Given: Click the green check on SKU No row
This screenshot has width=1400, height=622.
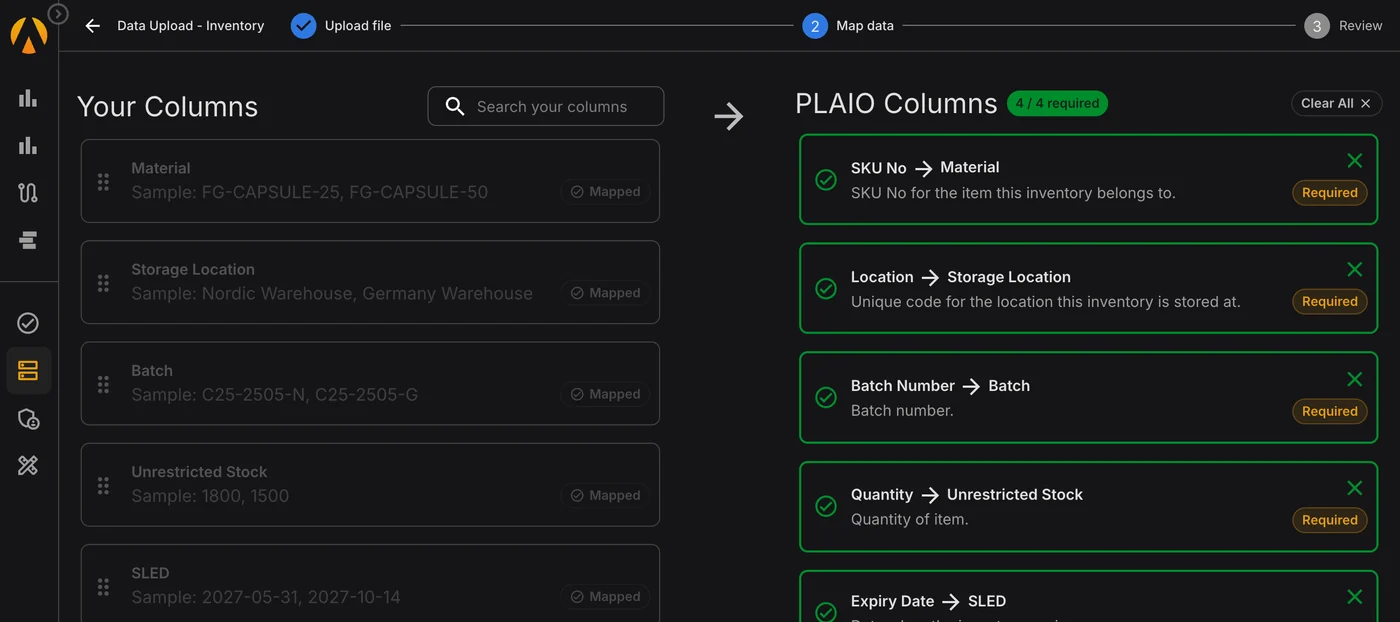Looking at the screenshot, I should tap(826, 179).
